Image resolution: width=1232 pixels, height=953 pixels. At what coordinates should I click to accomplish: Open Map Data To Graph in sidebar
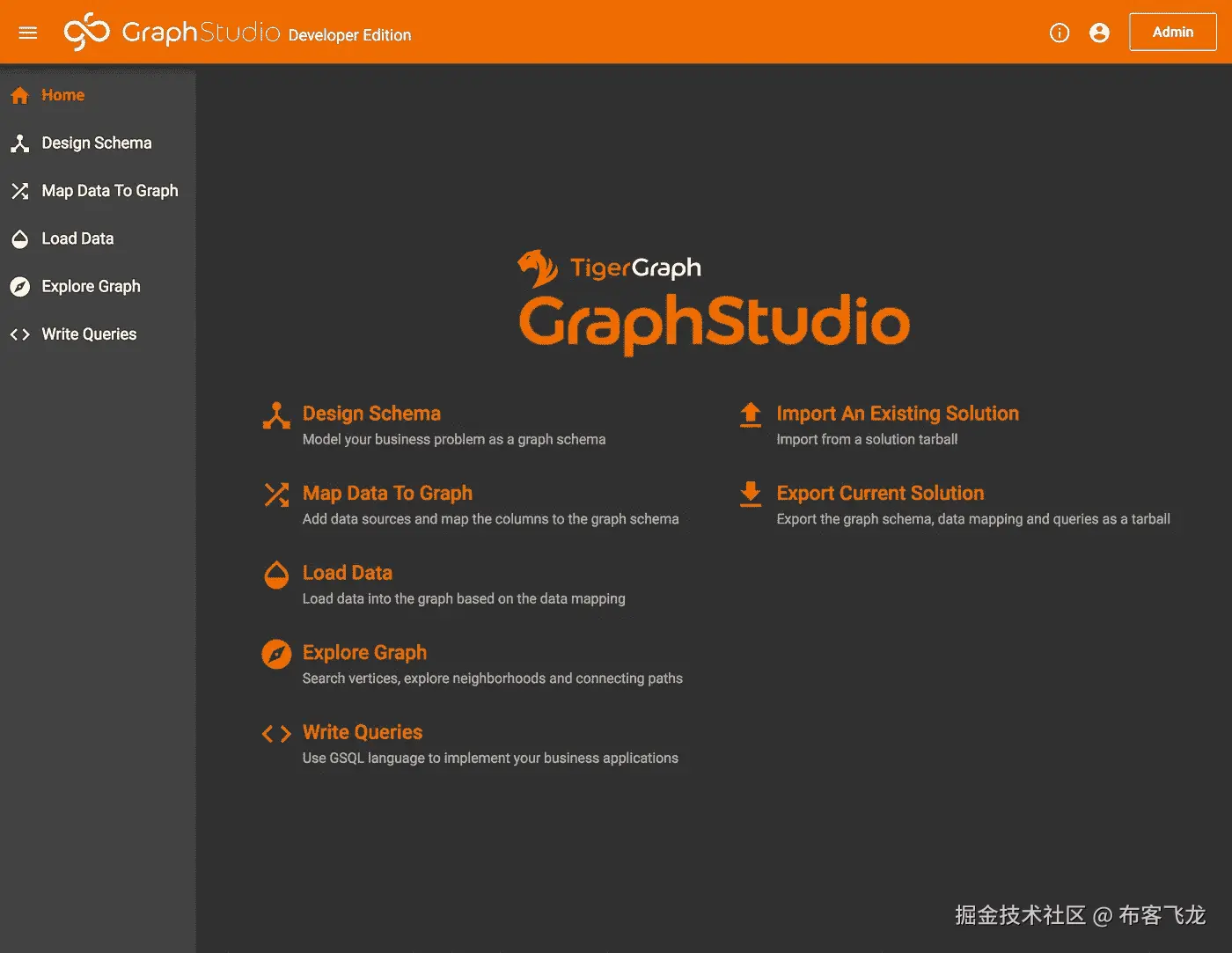pyautogui.click(x=110, y=191)
